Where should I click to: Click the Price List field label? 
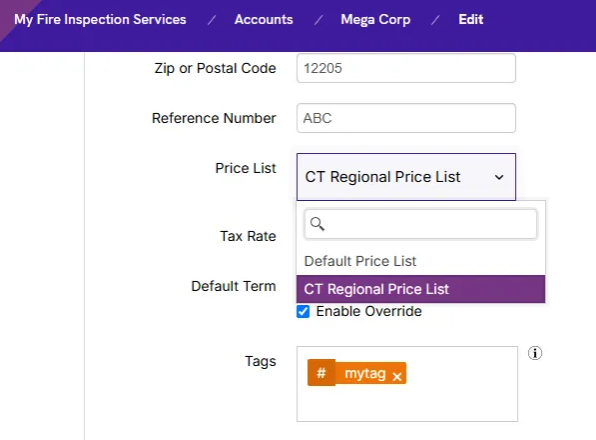(246, 168)
